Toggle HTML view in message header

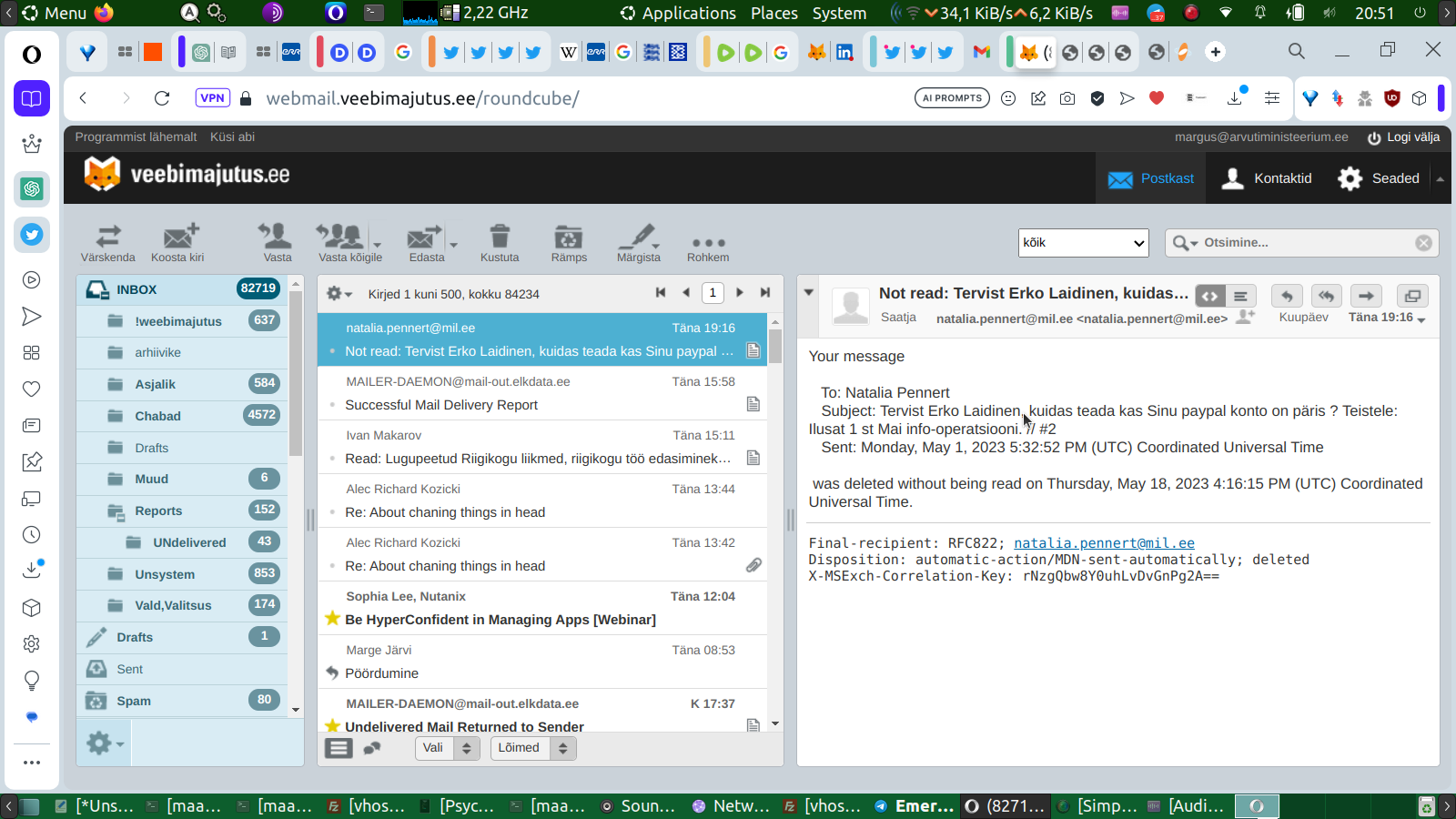pos(1209,296)
